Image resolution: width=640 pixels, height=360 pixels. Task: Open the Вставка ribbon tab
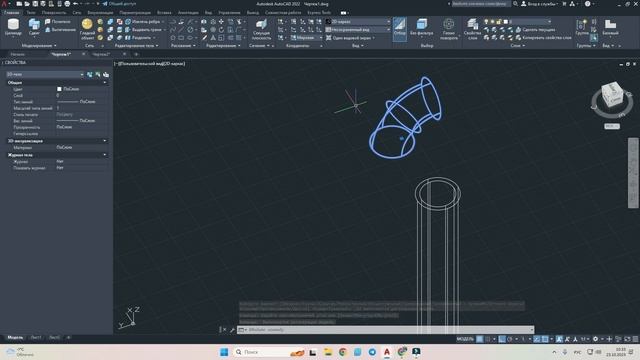point(164,13)
